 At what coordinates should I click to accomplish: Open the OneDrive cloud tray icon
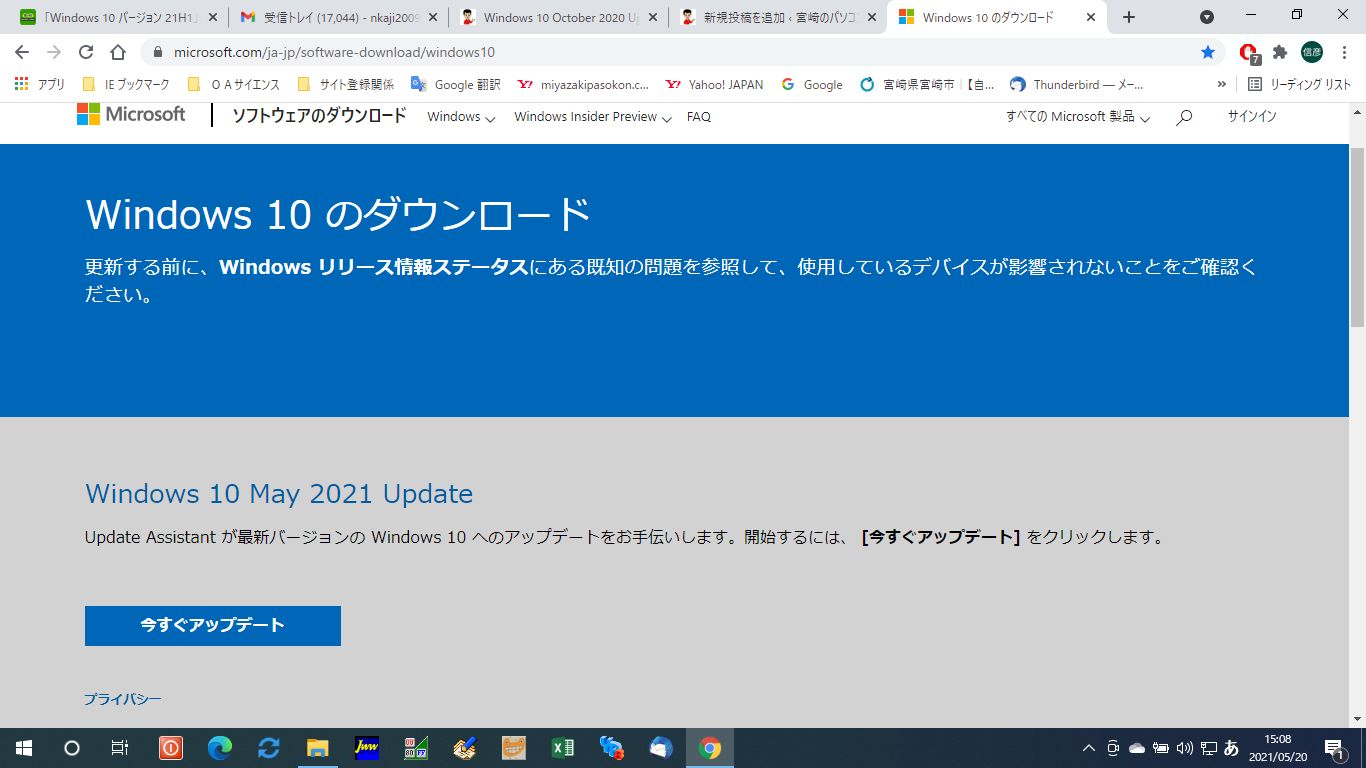(1137, 748)
